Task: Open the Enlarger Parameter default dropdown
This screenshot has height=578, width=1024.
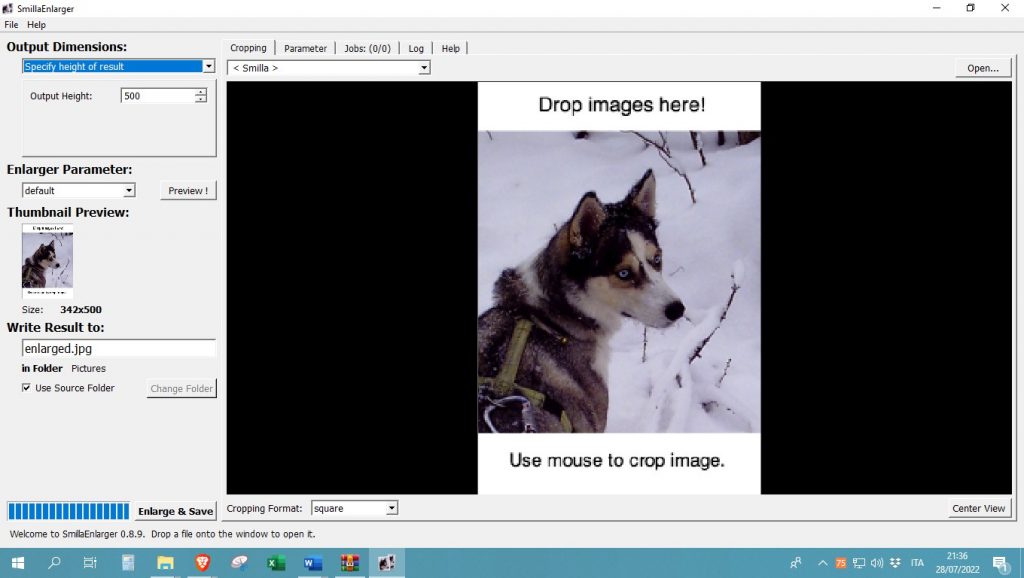Action: point(129,191)
